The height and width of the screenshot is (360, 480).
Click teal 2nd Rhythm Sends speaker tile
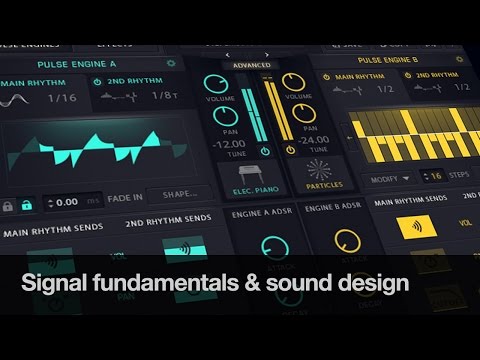coord(184,249)
